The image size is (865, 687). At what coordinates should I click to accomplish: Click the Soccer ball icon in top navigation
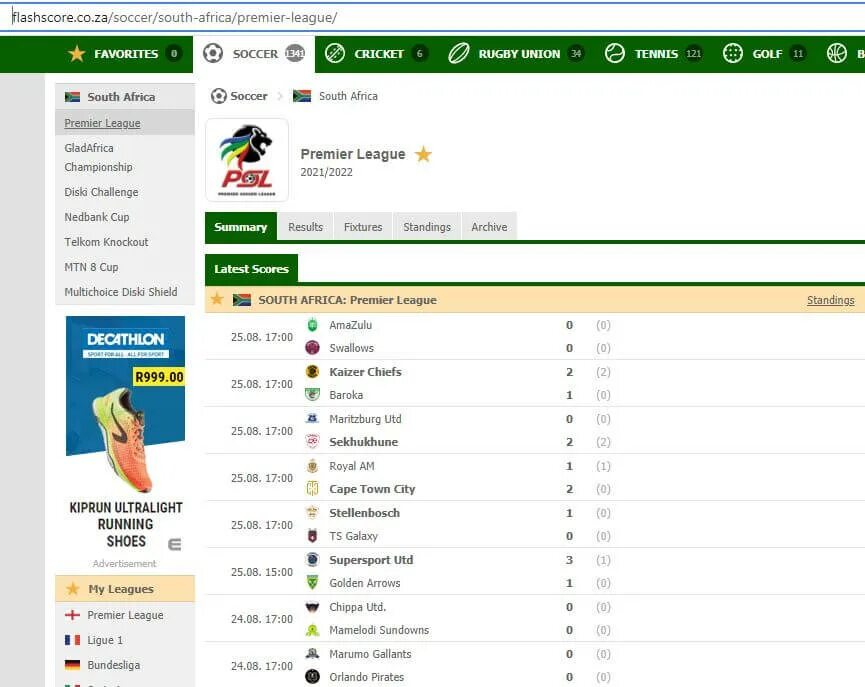(213, 54)
